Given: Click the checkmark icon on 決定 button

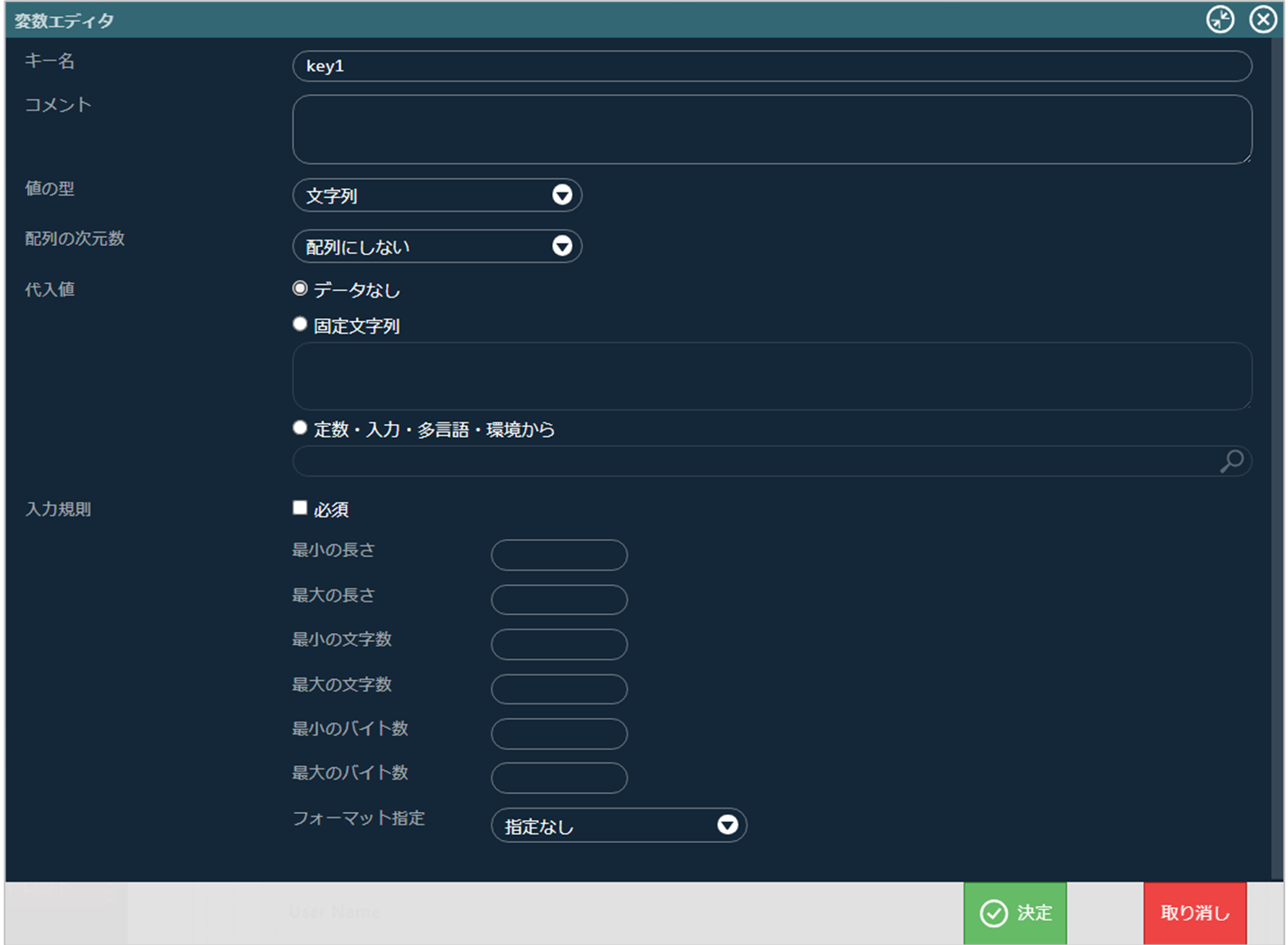Looking at the screenshot, I should click(993, 913).
